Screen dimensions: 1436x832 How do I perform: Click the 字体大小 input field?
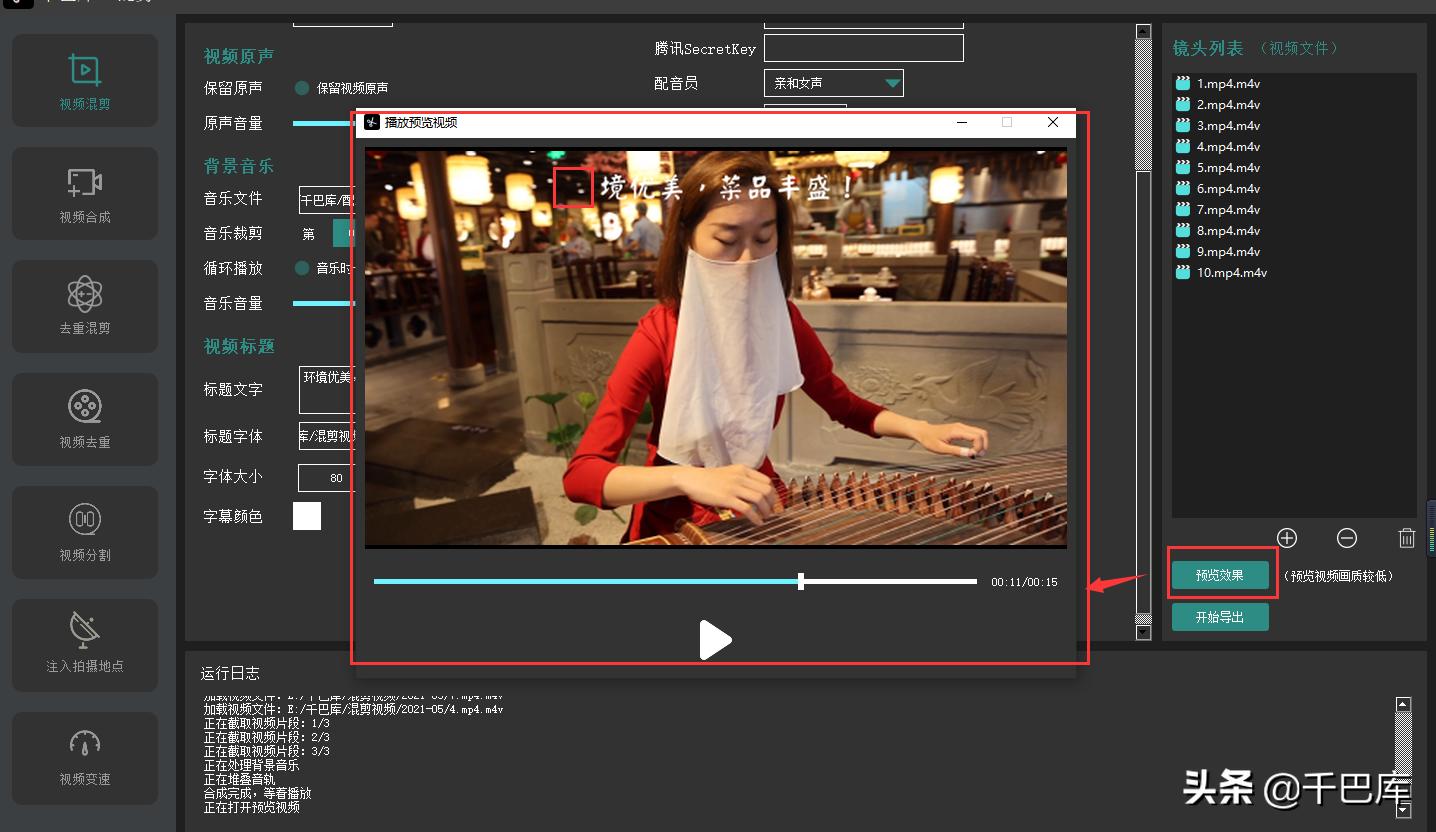click(x=327, y=477)
